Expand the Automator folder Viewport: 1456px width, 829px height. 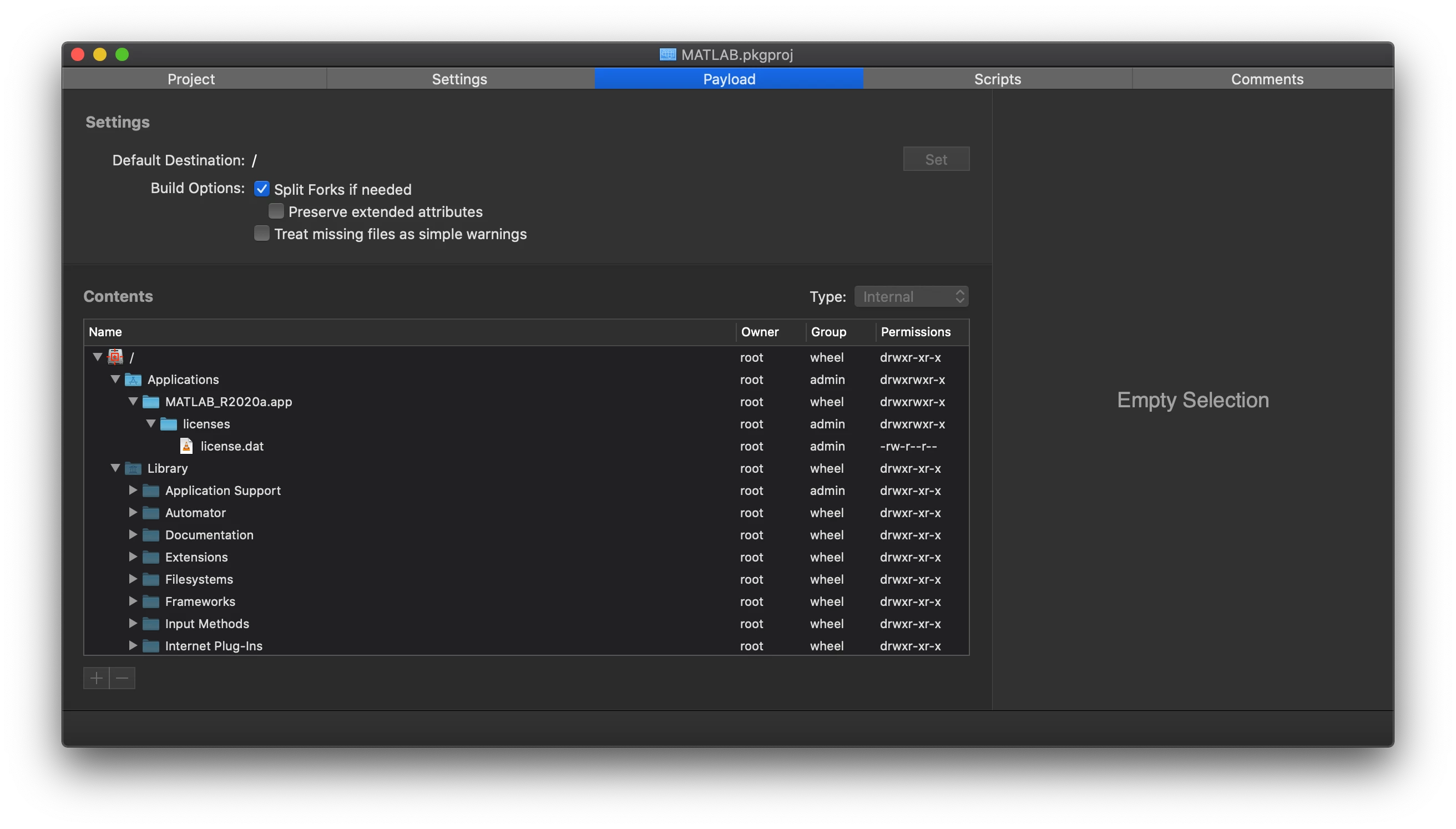[133, 512]
